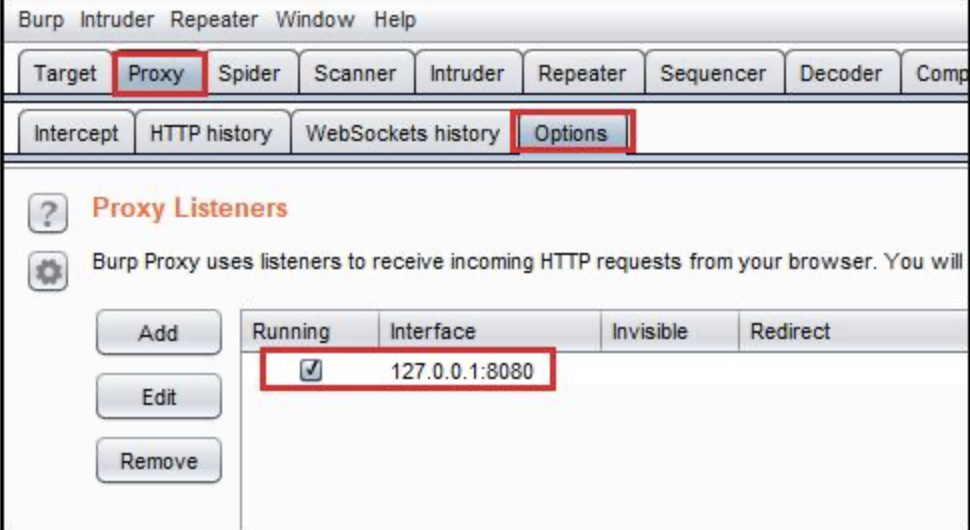Click the Edit listener button
The image size is (970, 530).
[x=158, y=396]
